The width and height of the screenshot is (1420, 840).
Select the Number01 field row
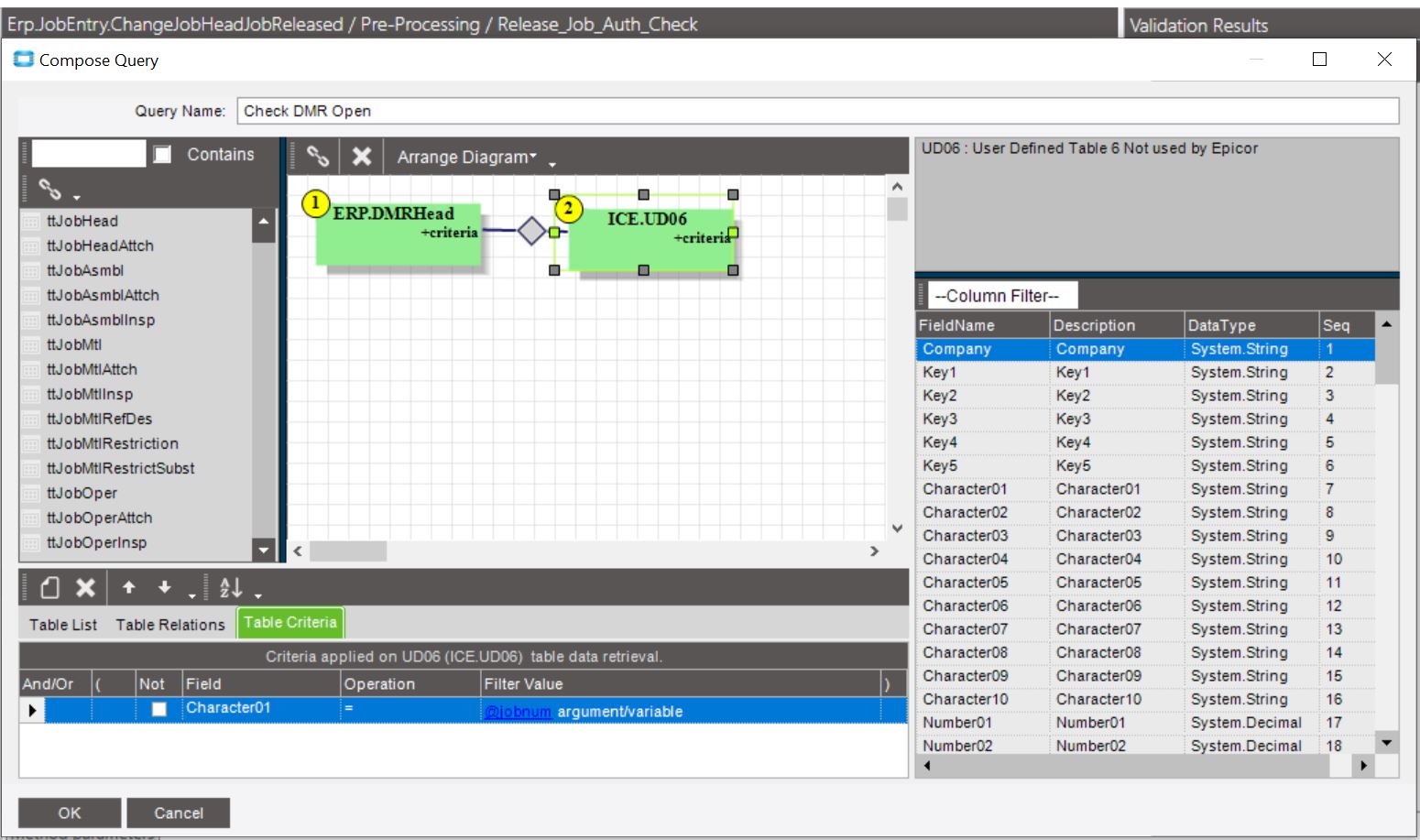pos(1145,723)
